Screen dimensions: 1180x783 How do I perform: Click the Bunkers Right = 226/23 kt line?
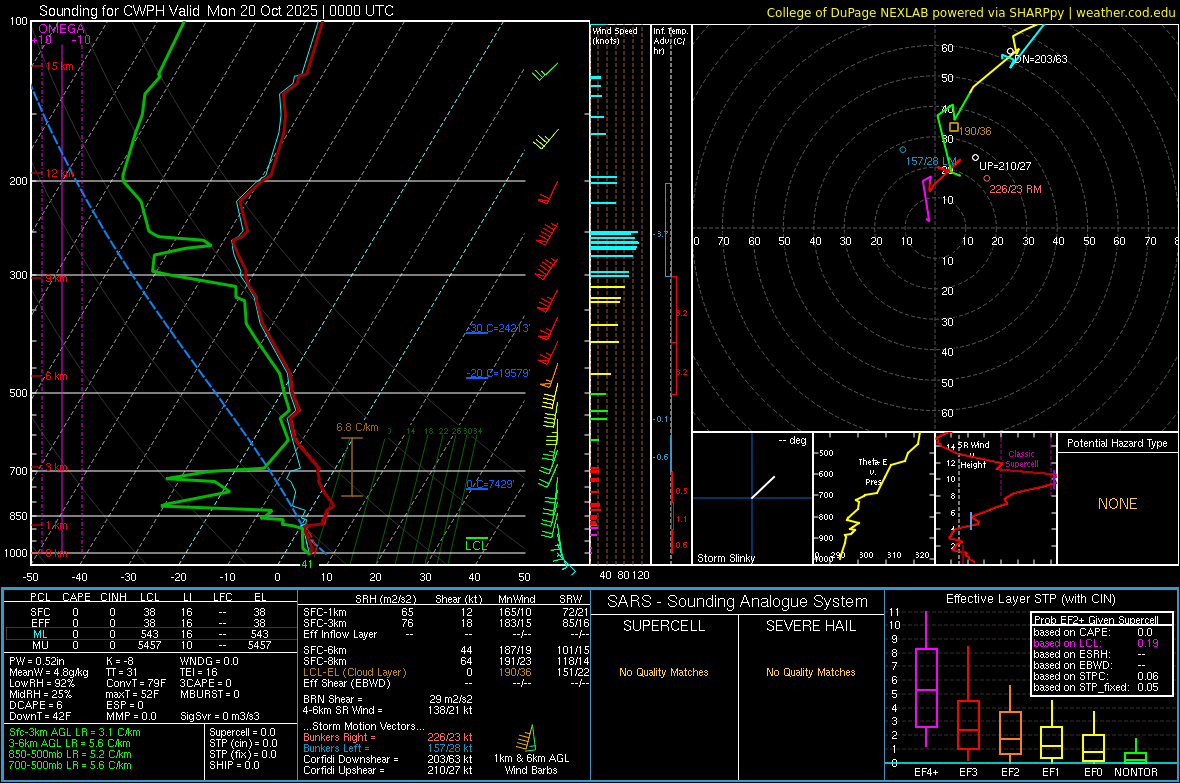pyautogui.click(x=388, y=737)
